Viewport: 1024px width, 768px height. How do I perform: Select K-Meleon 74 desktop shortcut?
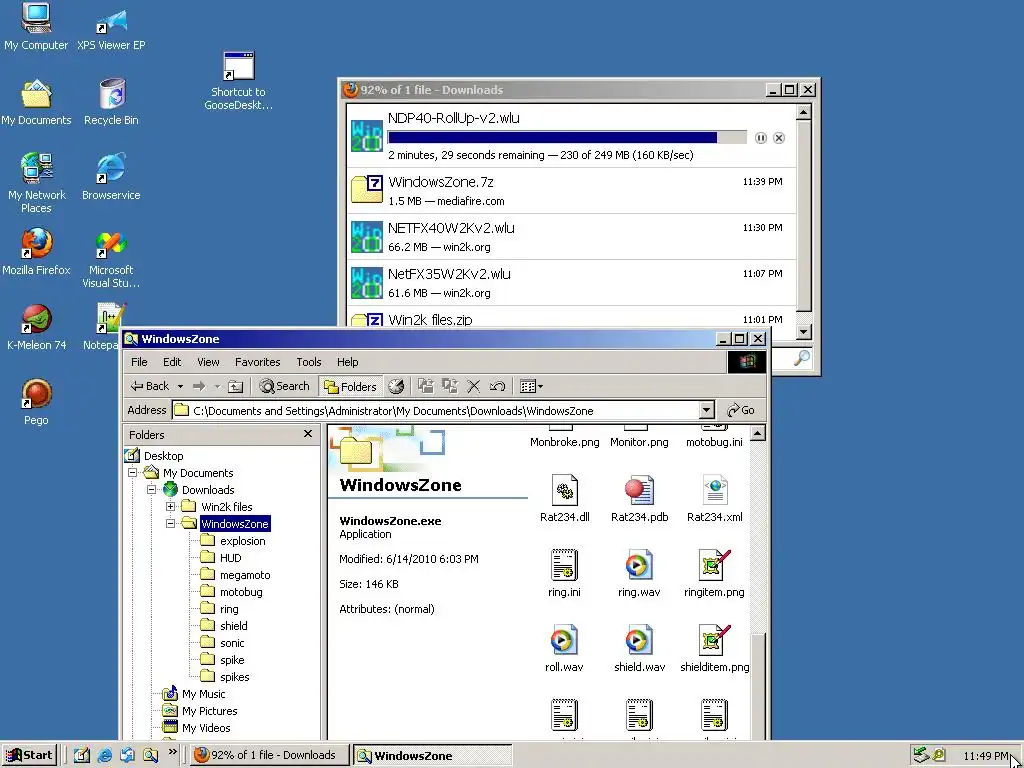point(36,327)
